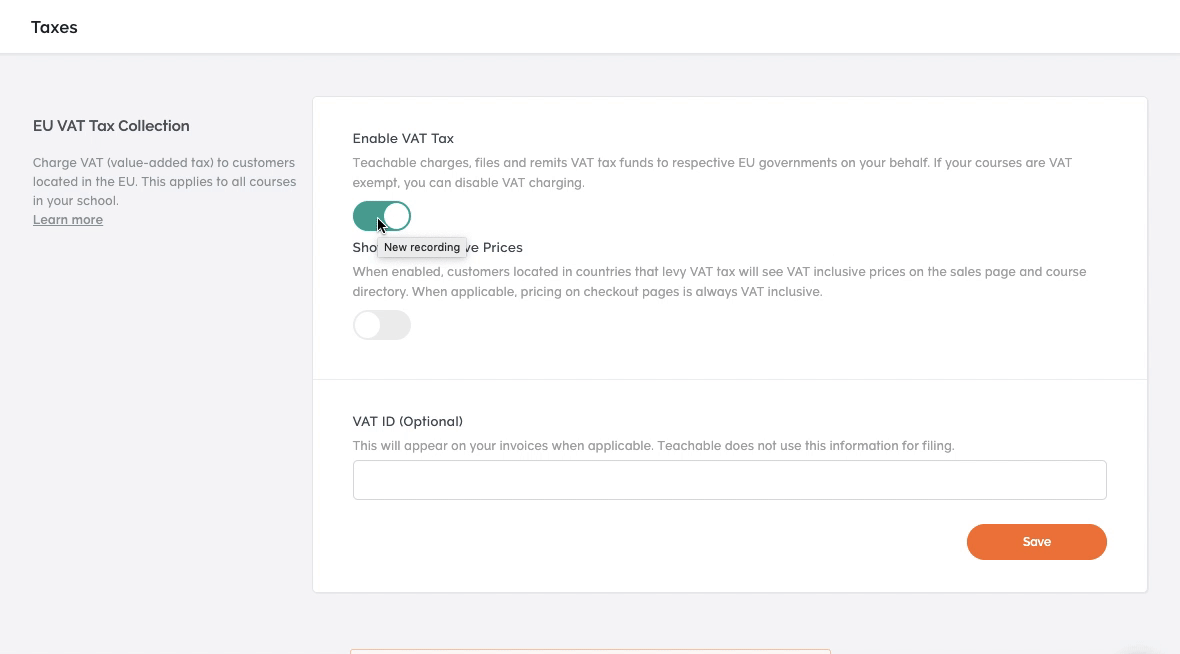Screen dimensions: 1180x654
Task: Click the Enable VAT Tax label
Action: click(403, 138)
